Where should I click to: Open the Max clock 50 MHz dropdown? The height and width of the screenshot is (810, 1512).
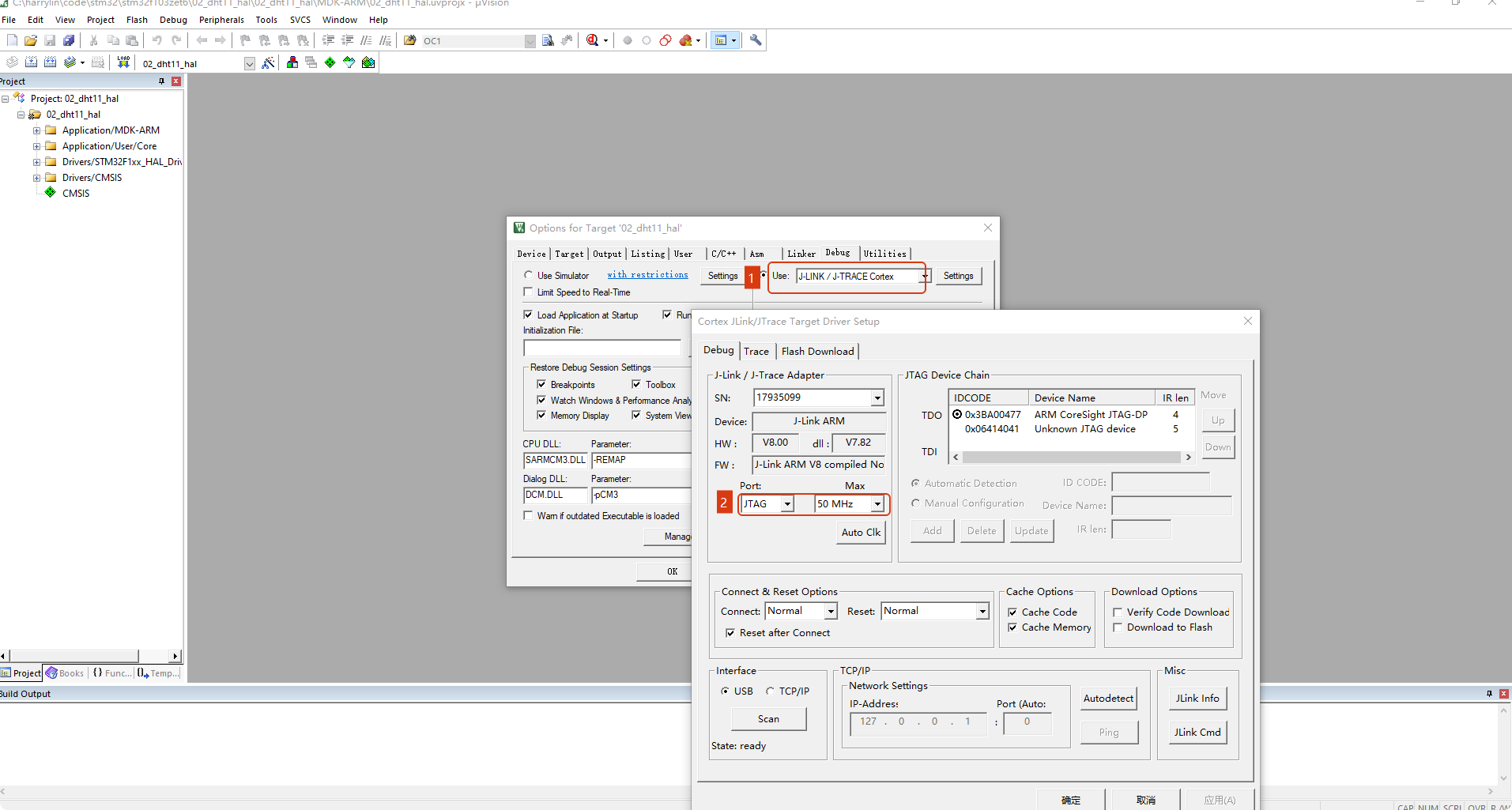point(877,504)
